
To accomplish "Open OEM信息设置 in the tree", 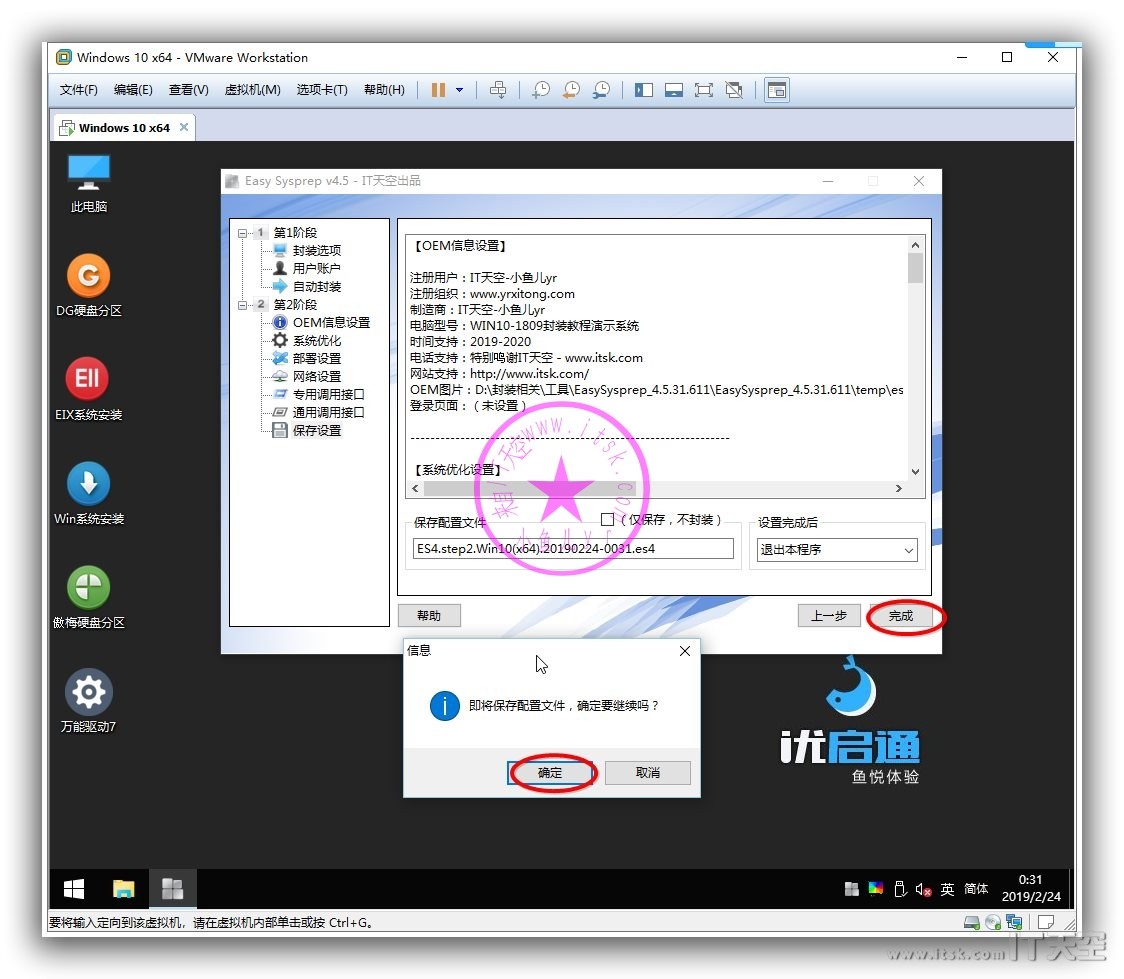I will (330, 323).
